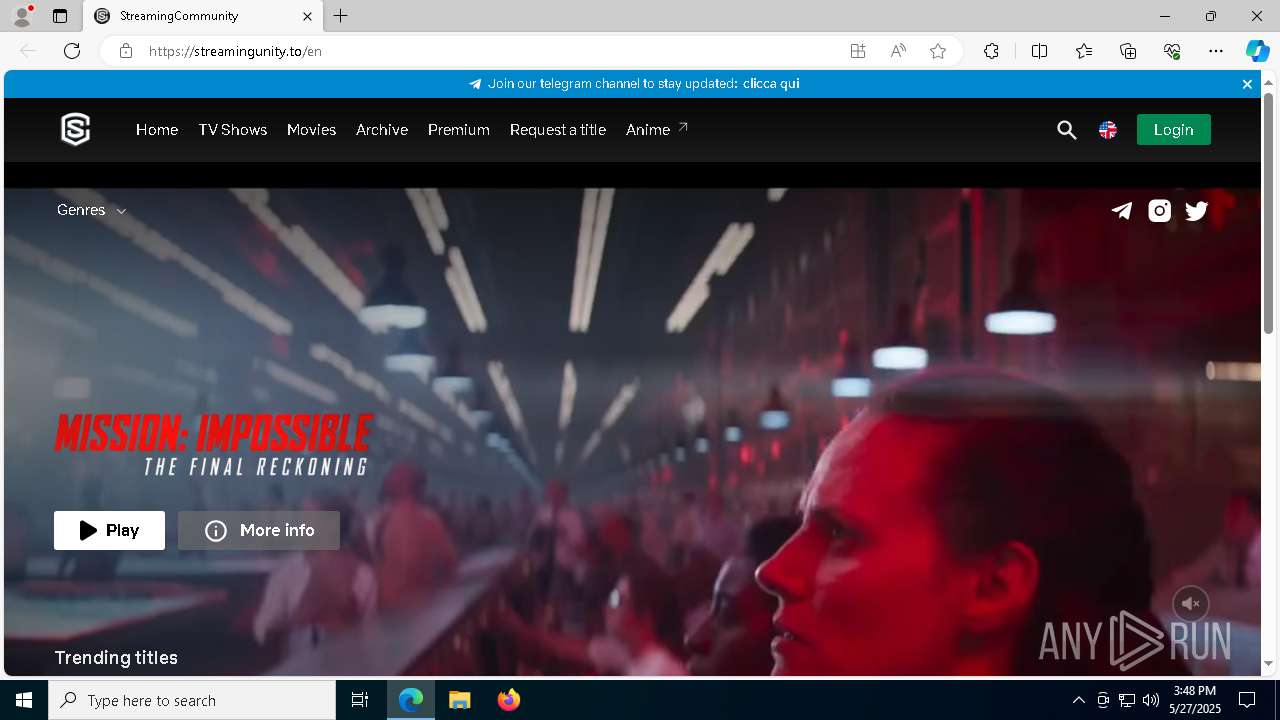Play Mission Impossible The Final Reckoning

pyautogui.click(x=109, y=530)
